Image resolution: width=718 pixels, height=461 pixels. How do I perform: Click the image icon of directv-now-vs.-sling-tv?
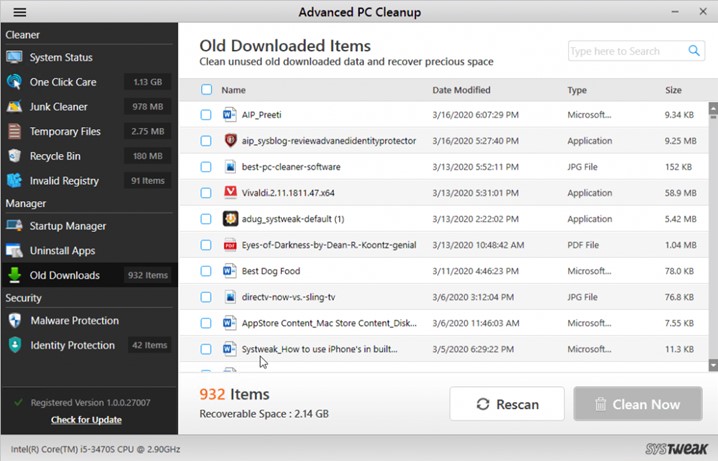click(230, 297)
